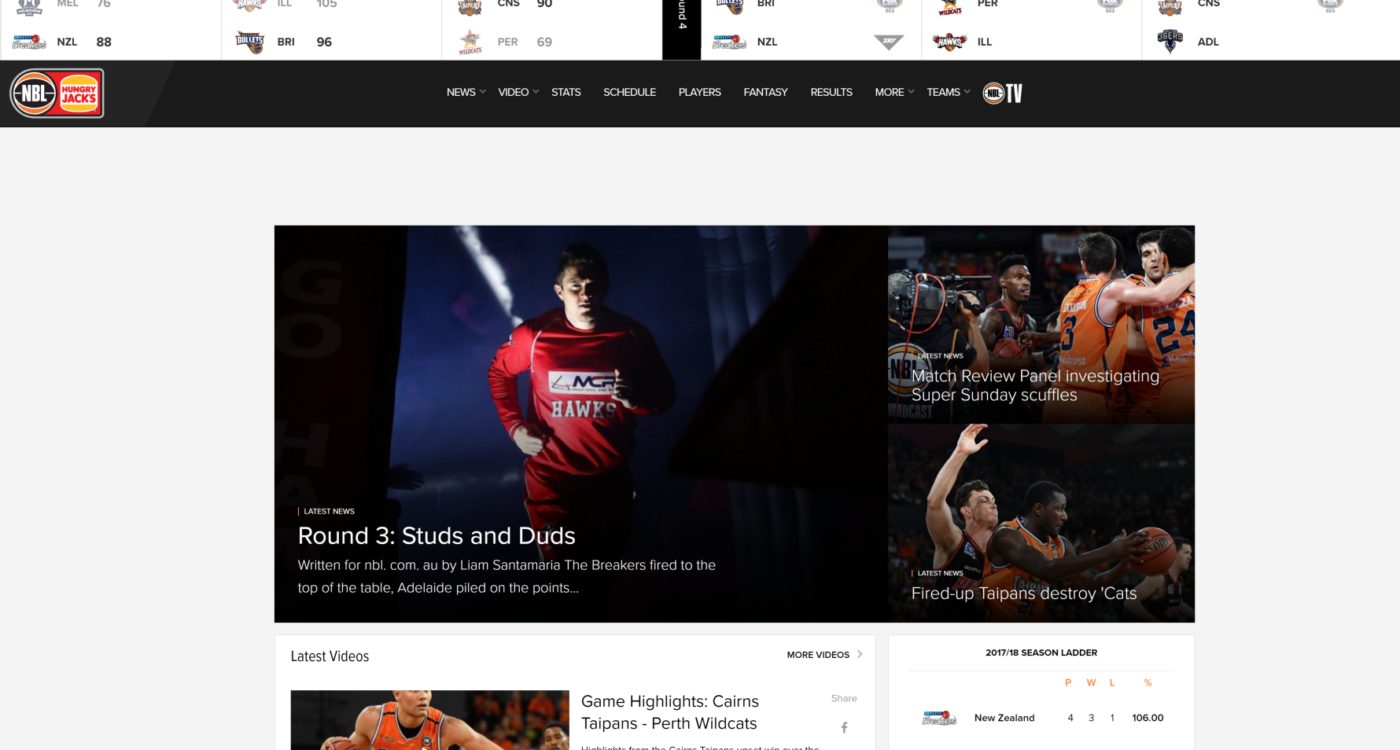Open the STATS menu item
Image resolution: width=1400 pixels, height=750 pixels.
(566, 92)
